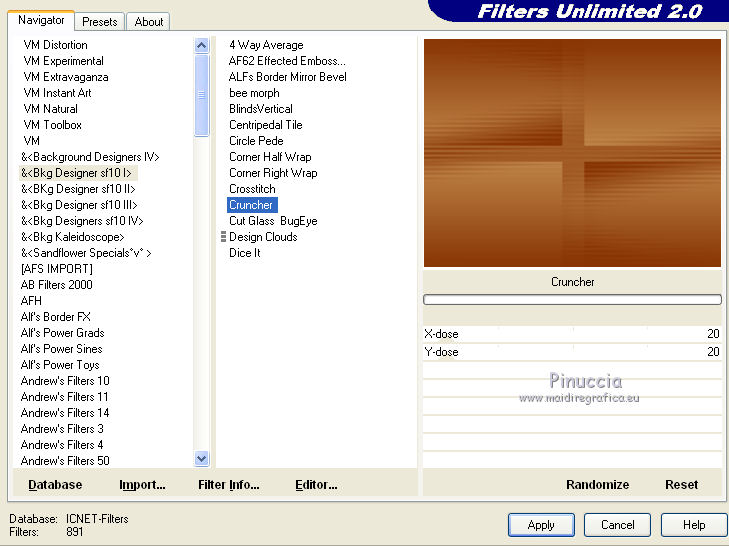Cancel the filter dialog
Image resolution: width=729 pixels, height=546 pixels.
(x=617, y=525)
